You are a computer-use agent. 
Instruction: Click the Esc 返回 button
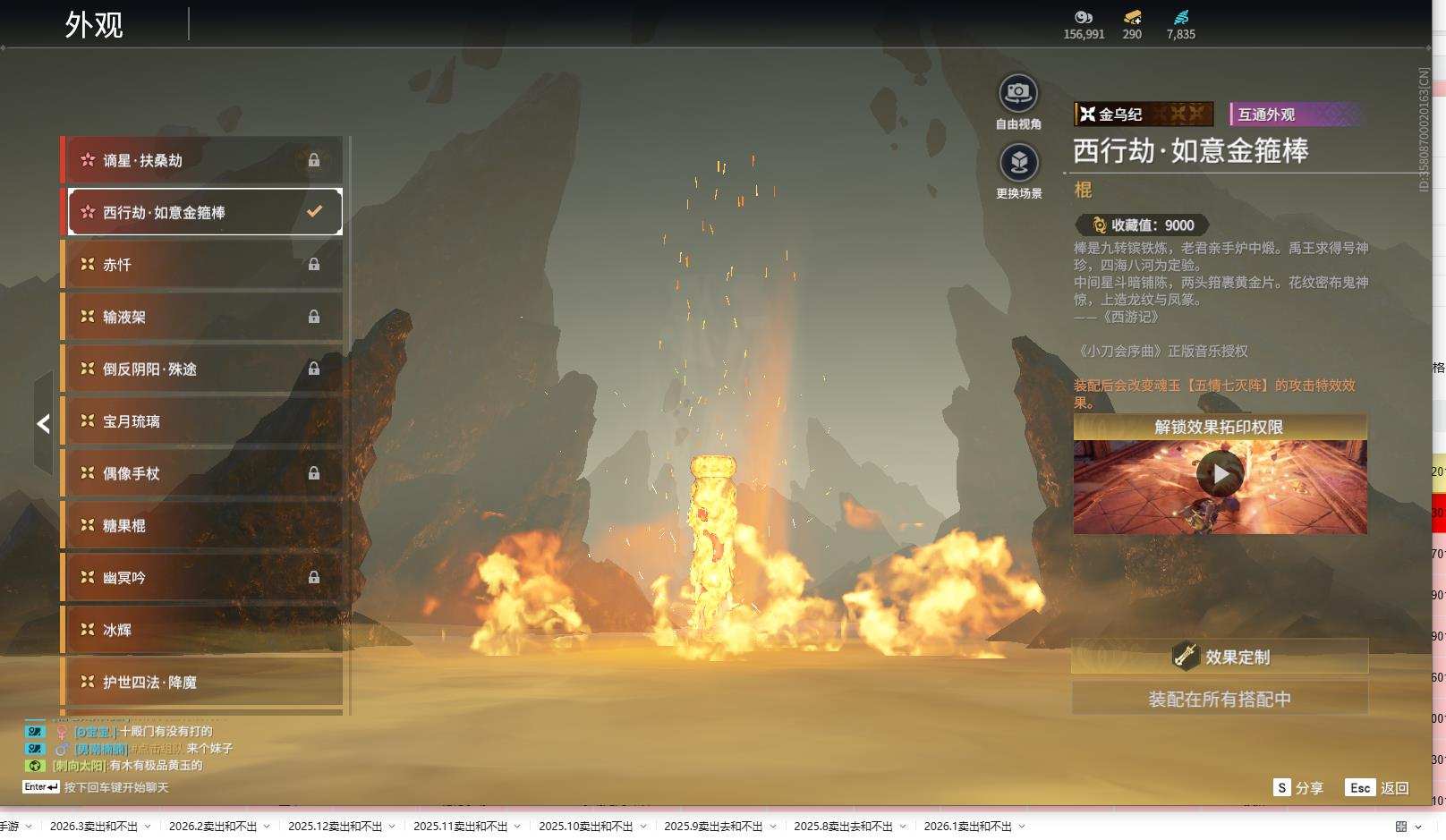[x=1377, y=788]
